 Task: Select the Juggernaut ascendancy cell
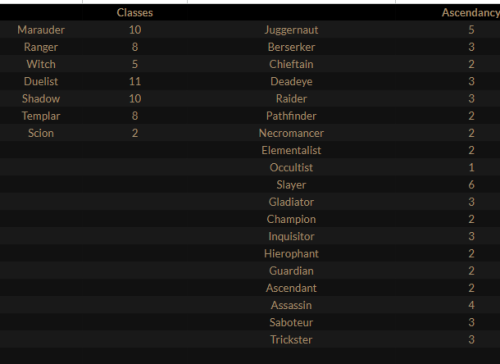pos(291,30)
